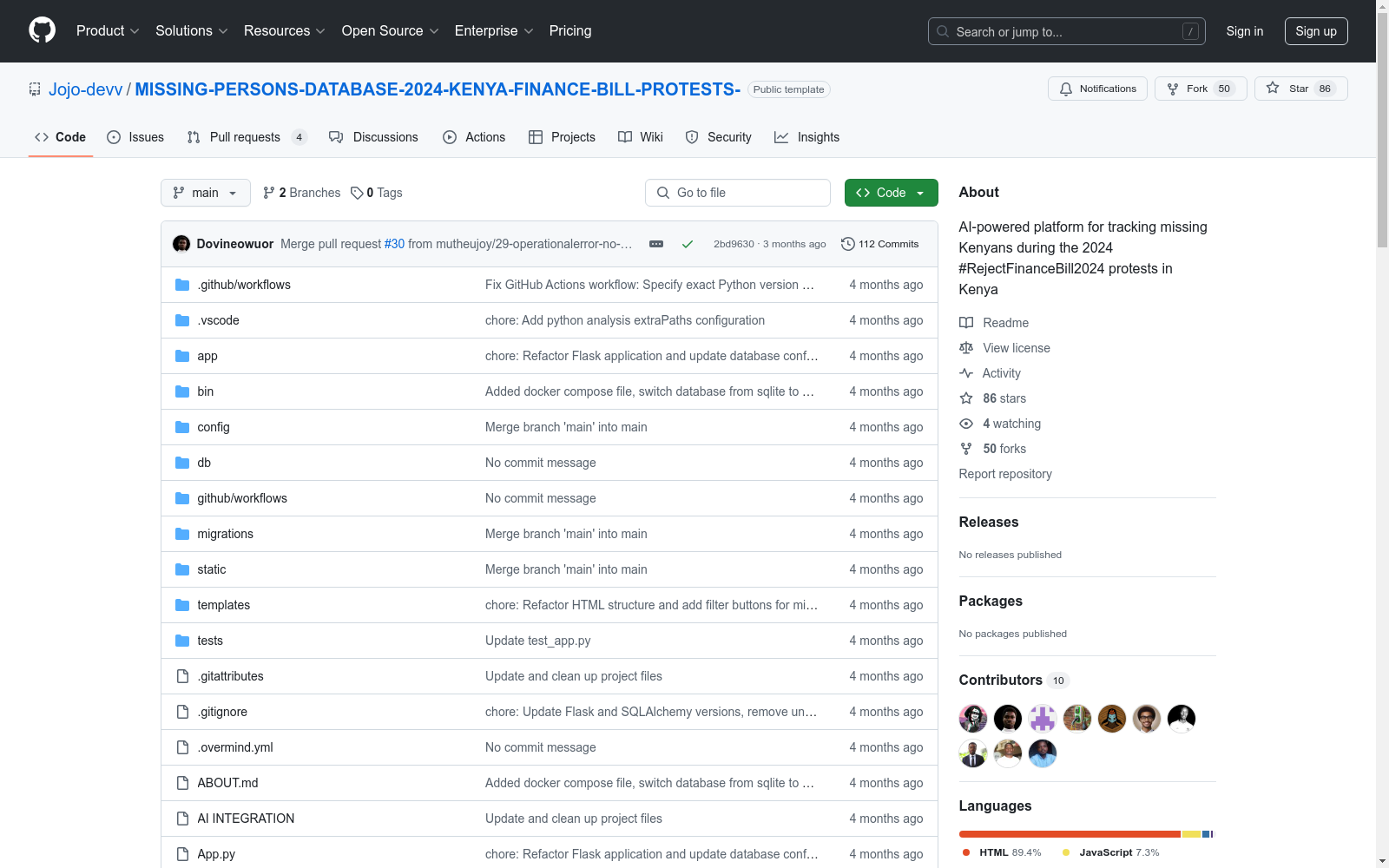The image size is (1389, 868).
Task: Click the Fork button
Action: 1201,89
